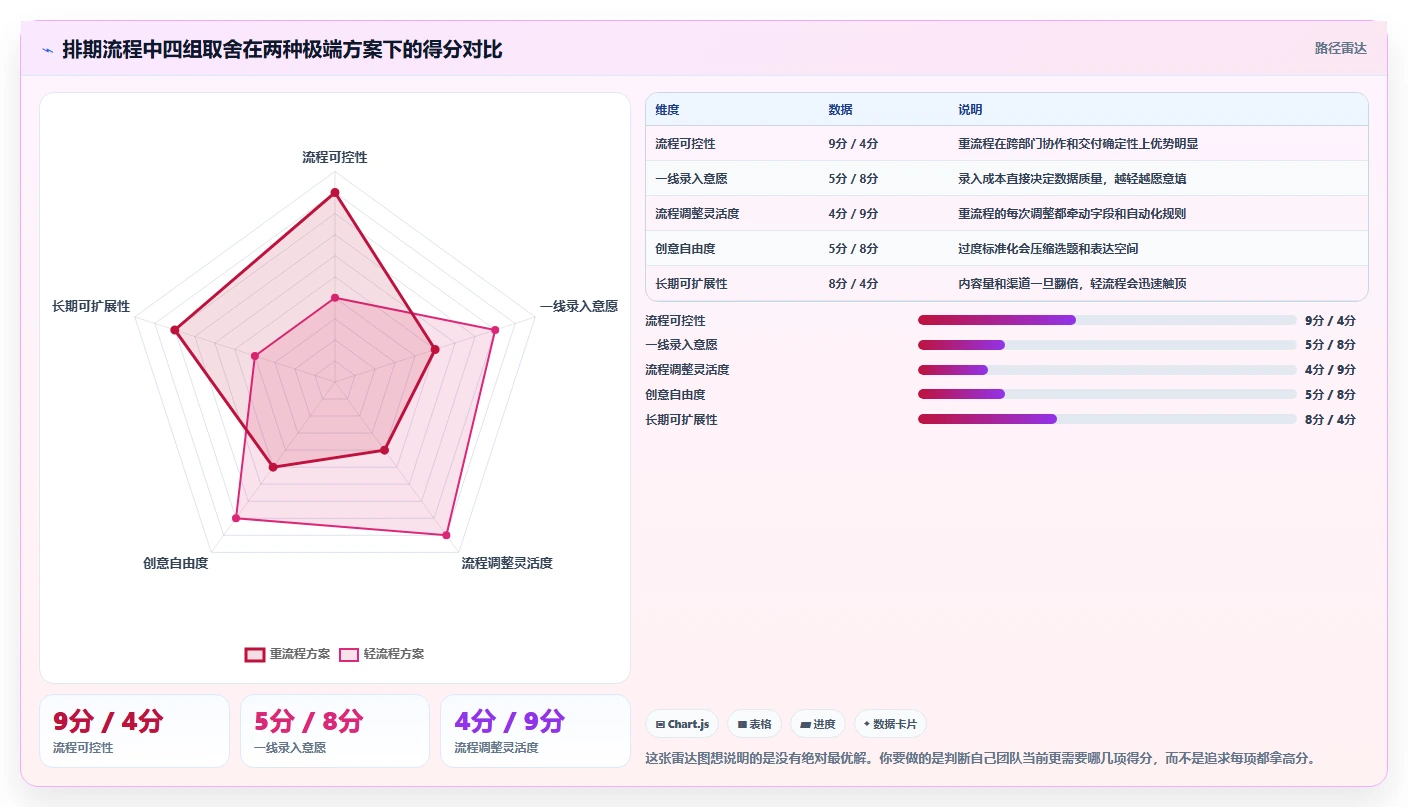1408x807 pixels.
Task: Click the radar axis label 长期可扩展性
Action: (91, 306)
